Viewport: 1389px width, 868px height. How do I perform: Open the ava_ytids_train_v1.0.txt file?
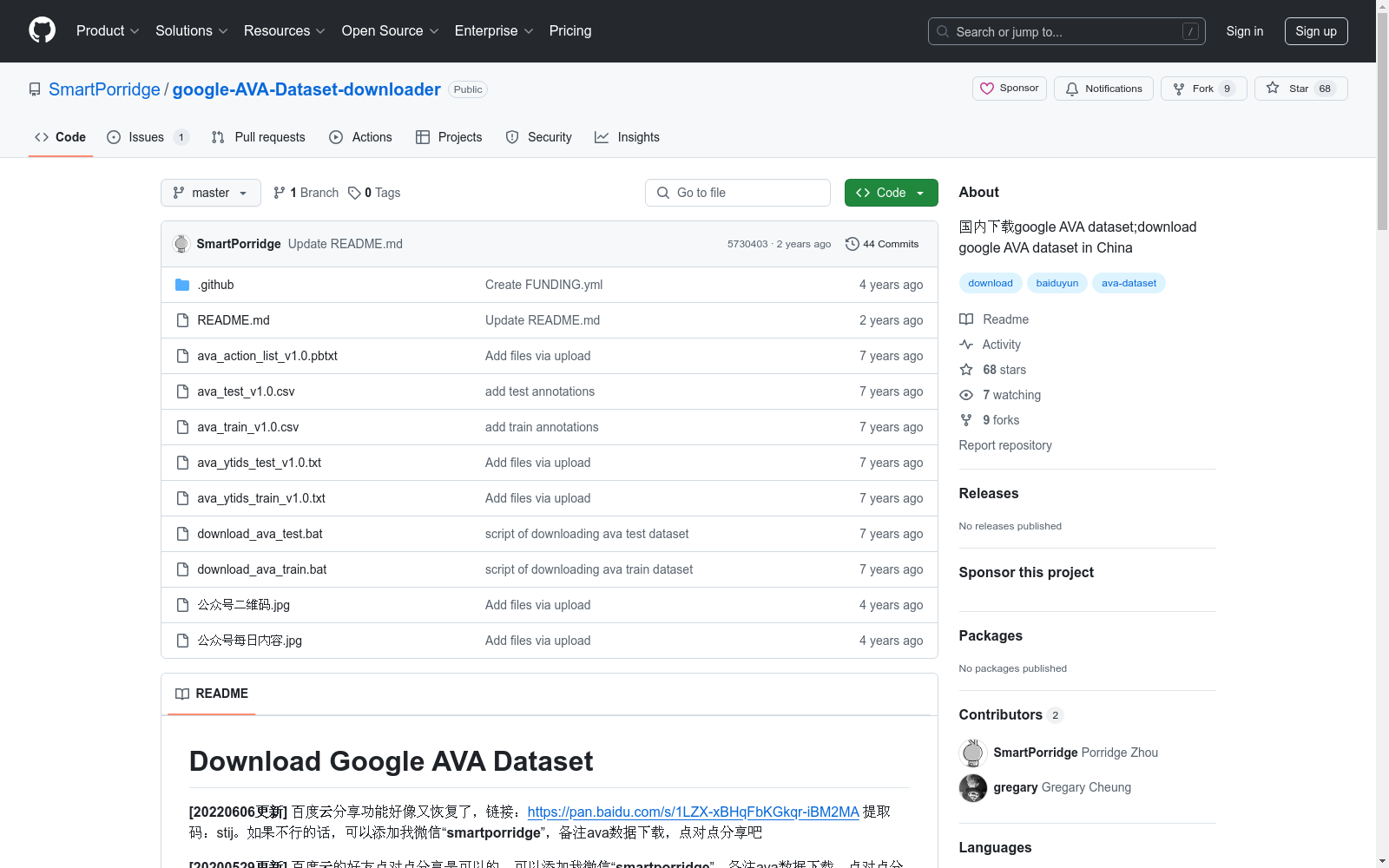261,498
